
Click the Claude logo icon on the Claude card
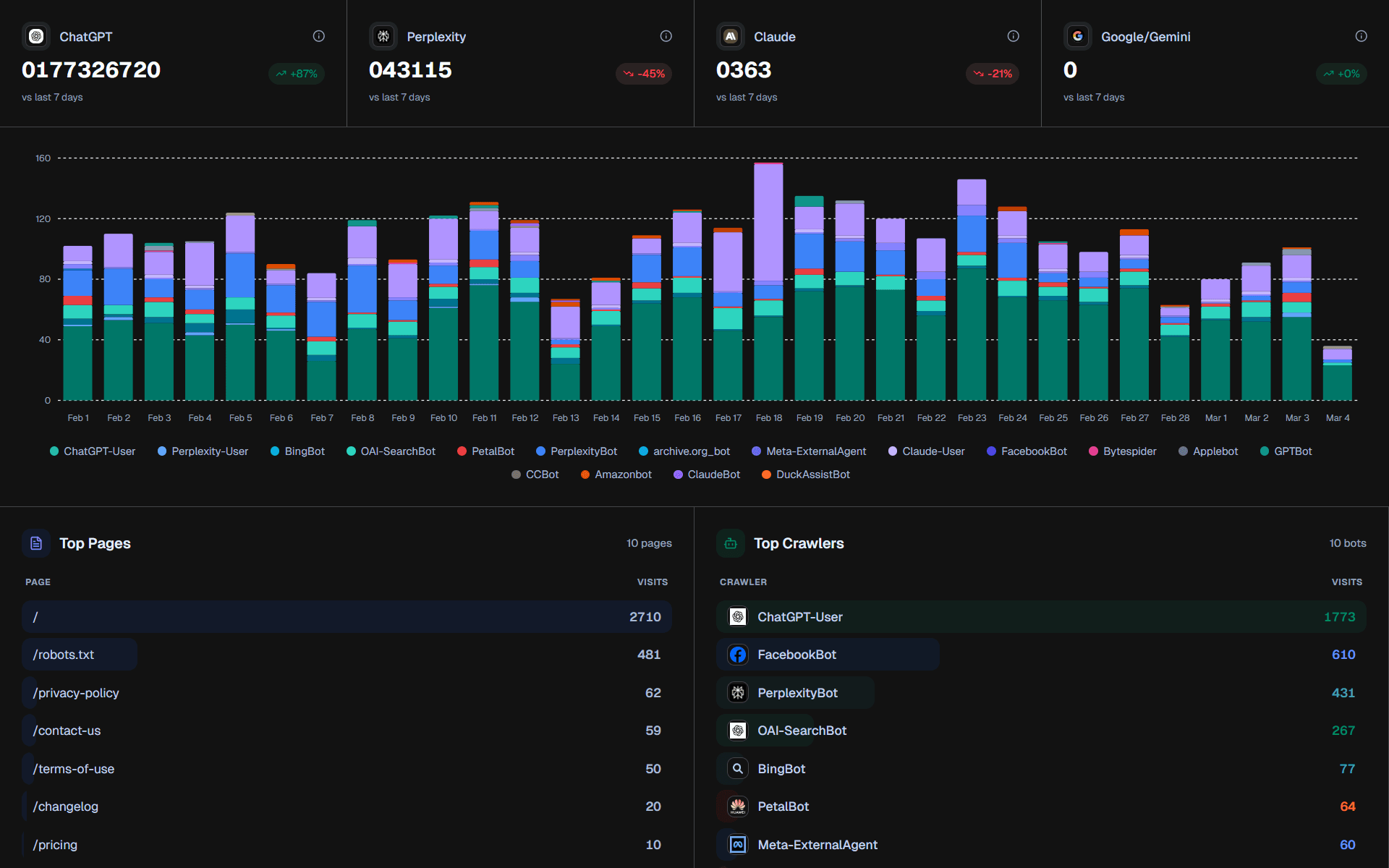pyautogui.click(x=731, y=36)
